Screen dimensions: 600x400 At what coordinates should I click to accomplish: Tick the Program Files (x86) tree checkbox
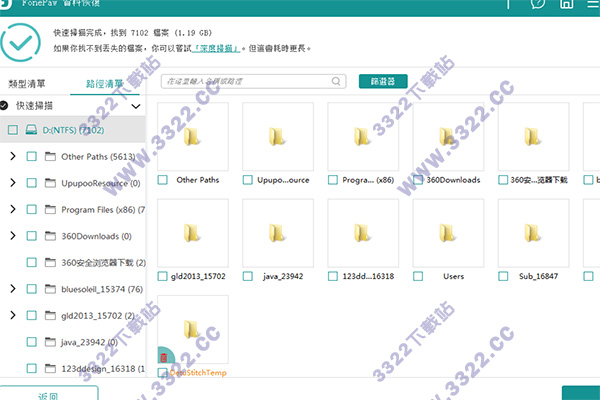click(31, 209)
